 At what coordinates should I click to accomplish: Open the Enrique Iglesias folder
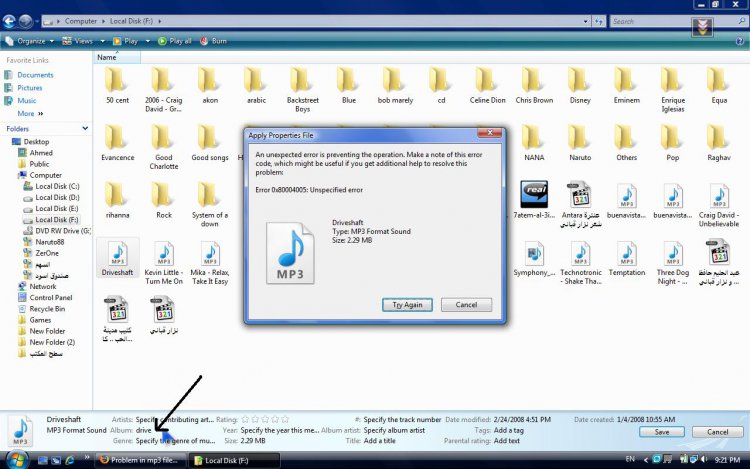[673, 90]
